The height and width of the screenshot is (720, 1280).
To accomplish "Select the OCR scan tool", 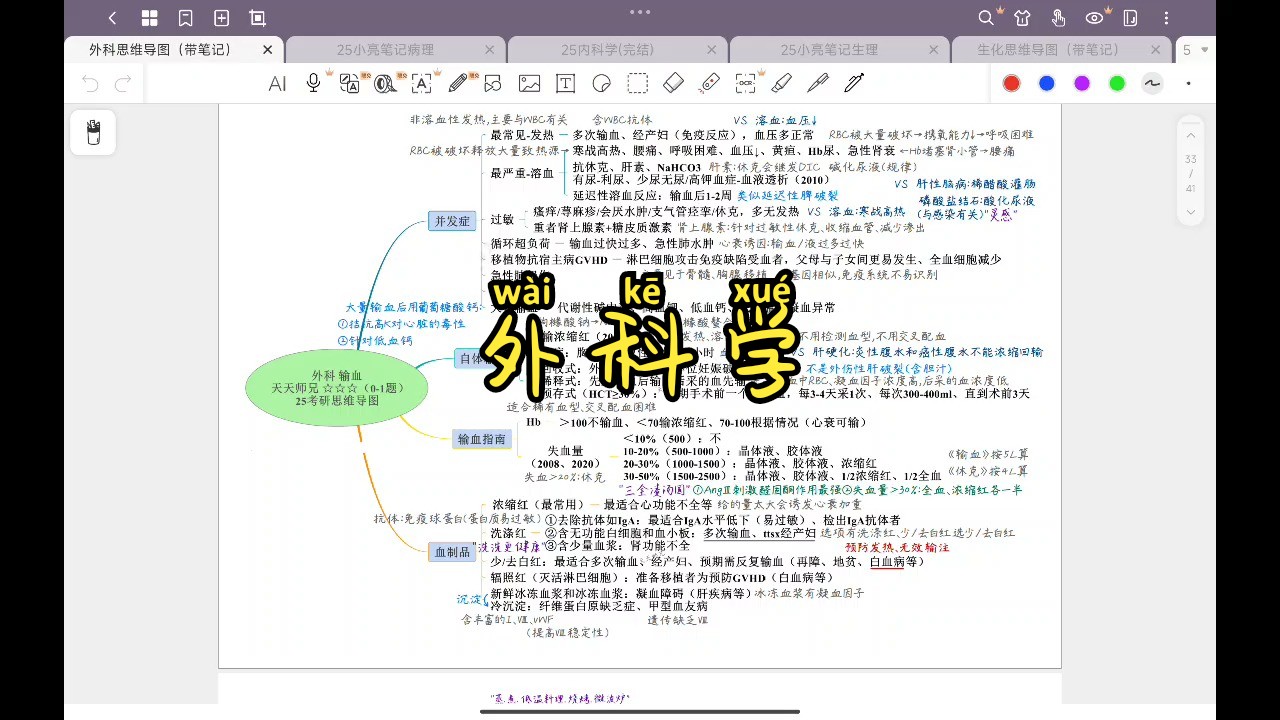I will point(746,84).
